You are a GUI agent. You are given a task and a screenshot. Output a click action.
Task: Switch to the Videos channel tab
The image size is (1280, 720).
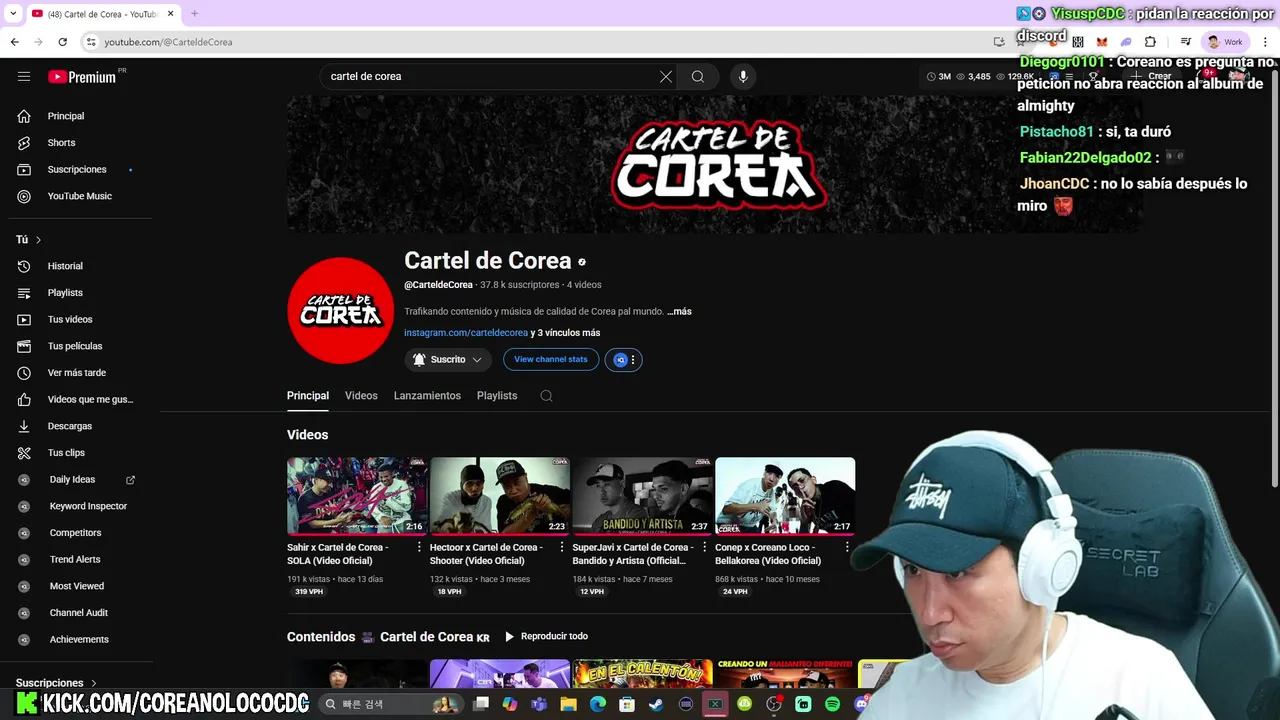point(361,396)
